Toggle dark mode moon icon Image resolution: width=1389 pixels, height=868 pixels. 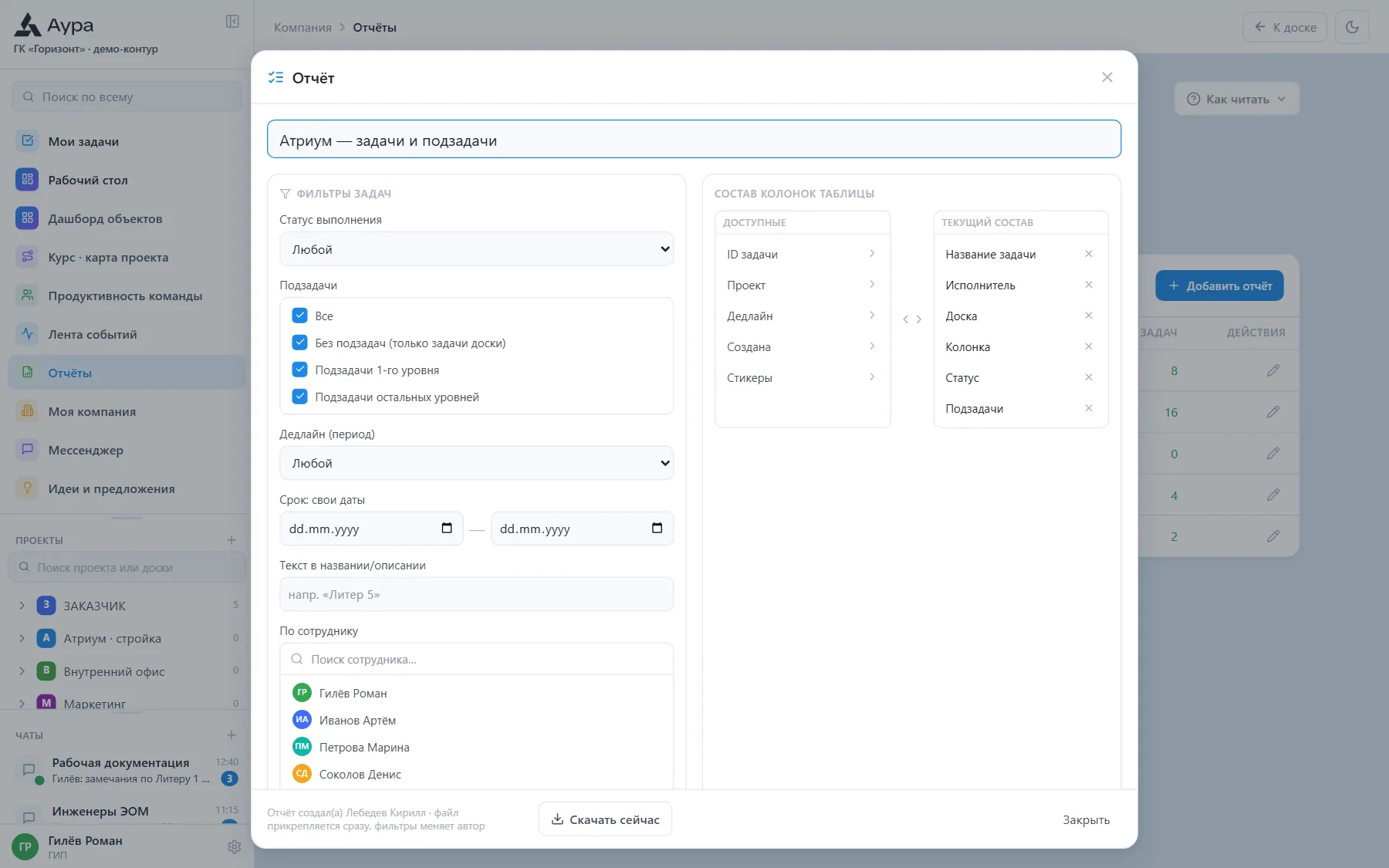coord(1352,27)
